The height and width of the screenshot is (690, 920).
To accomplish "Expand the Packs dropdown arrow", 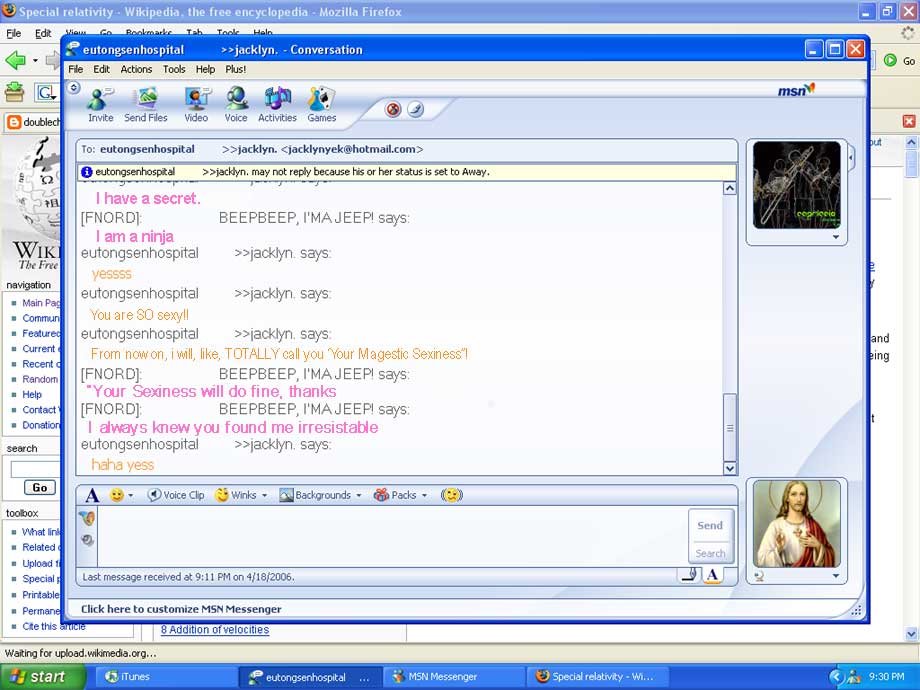I will pos(424,496).
